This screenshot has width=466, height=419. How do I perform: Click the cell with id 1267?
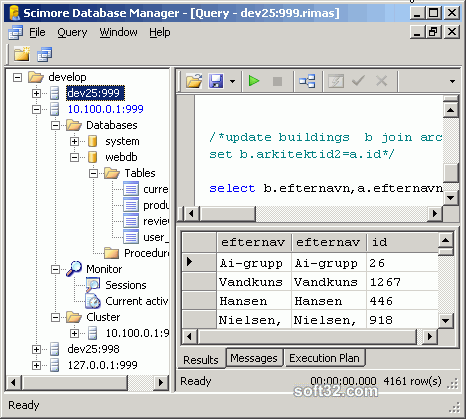(402, 282)
